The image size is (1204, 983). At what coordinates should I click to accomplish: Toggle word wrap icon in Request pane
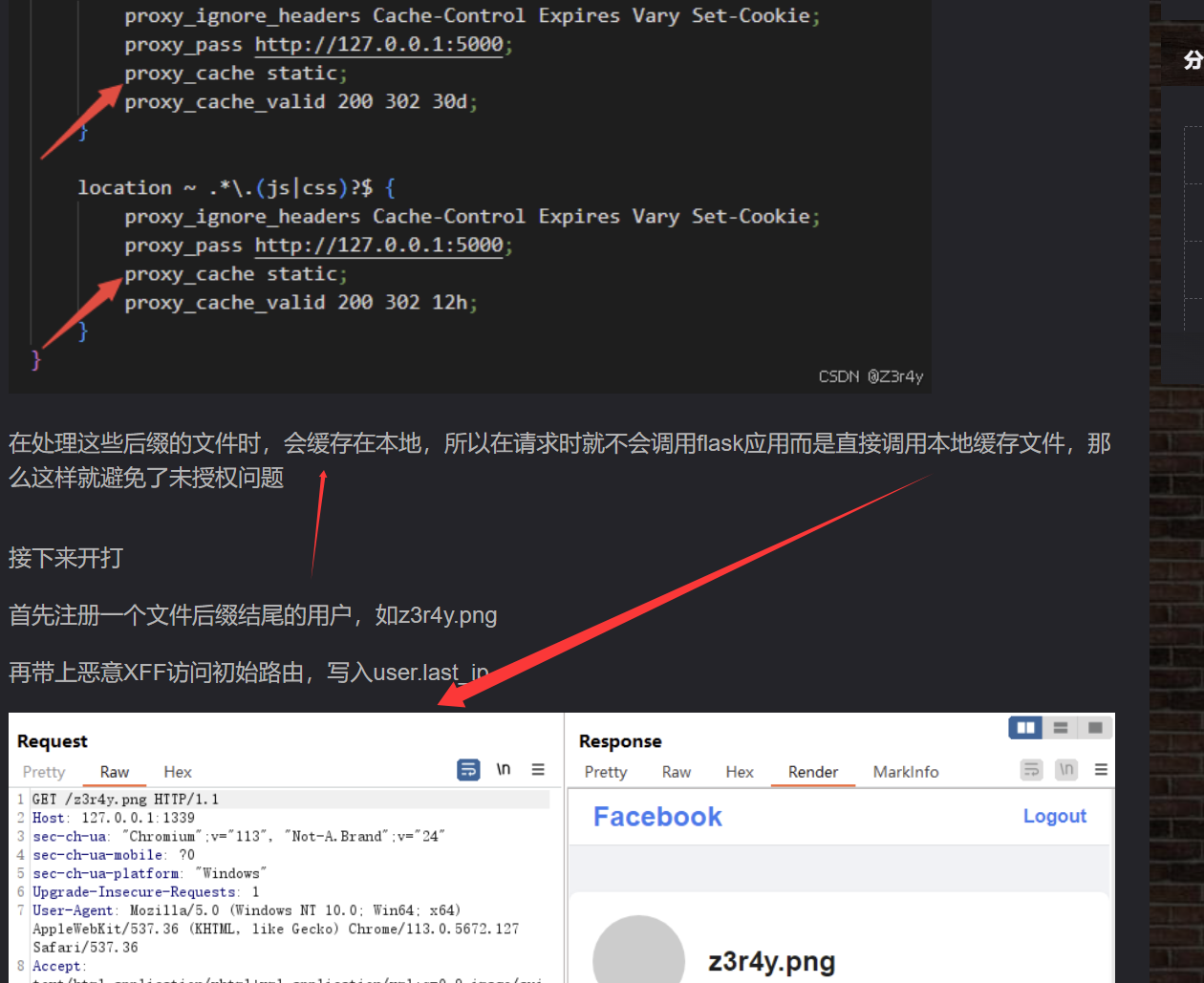(x=468, y=770)
